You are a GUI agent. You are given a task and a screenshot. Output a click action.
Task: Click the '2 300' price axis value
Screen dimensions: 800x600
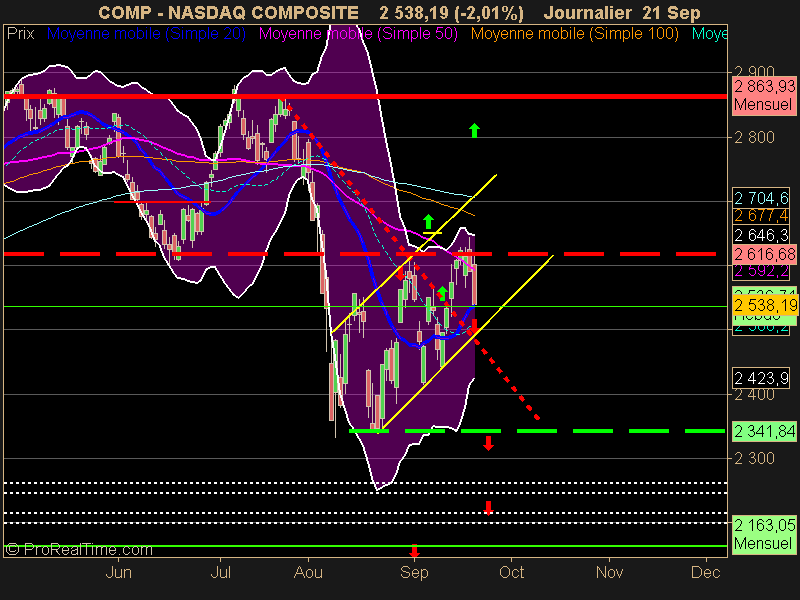[x=754, y=458]
